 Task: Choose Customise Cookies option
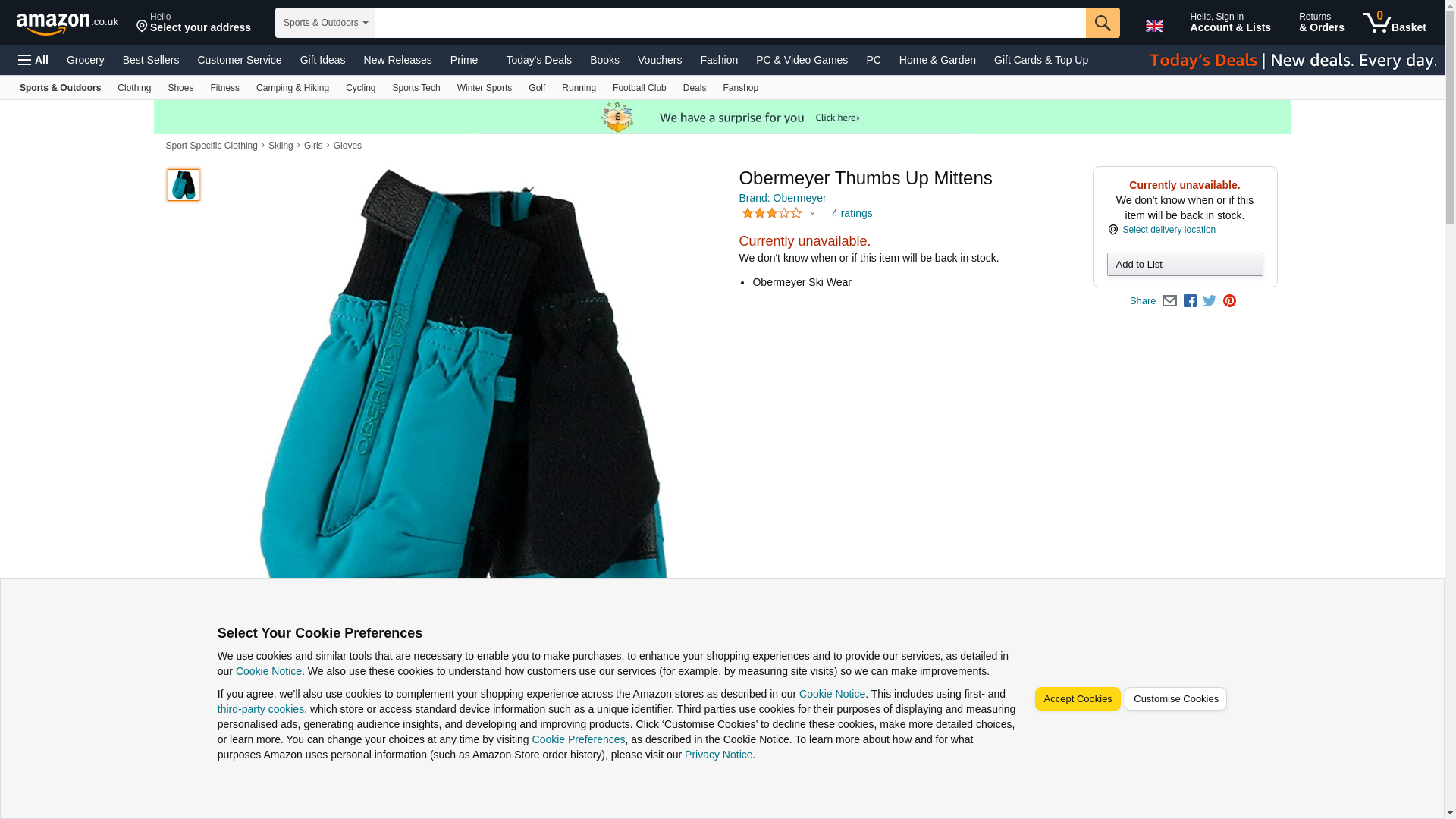pyautogui.click(x=1175, y=699)
